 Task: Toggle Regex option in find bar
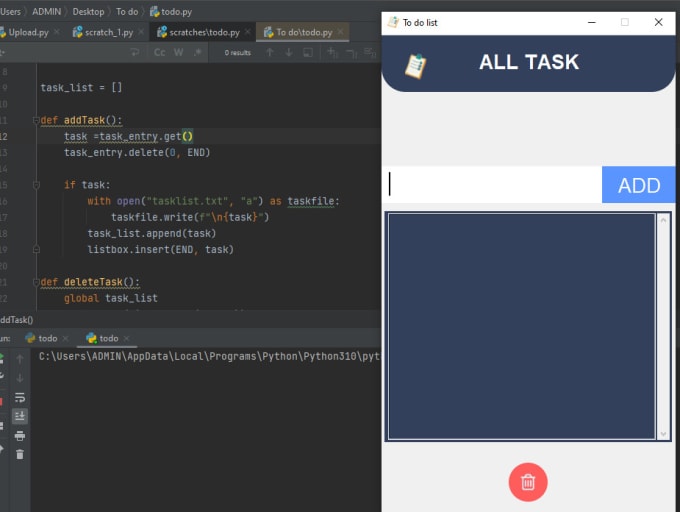tap(198, 52)
